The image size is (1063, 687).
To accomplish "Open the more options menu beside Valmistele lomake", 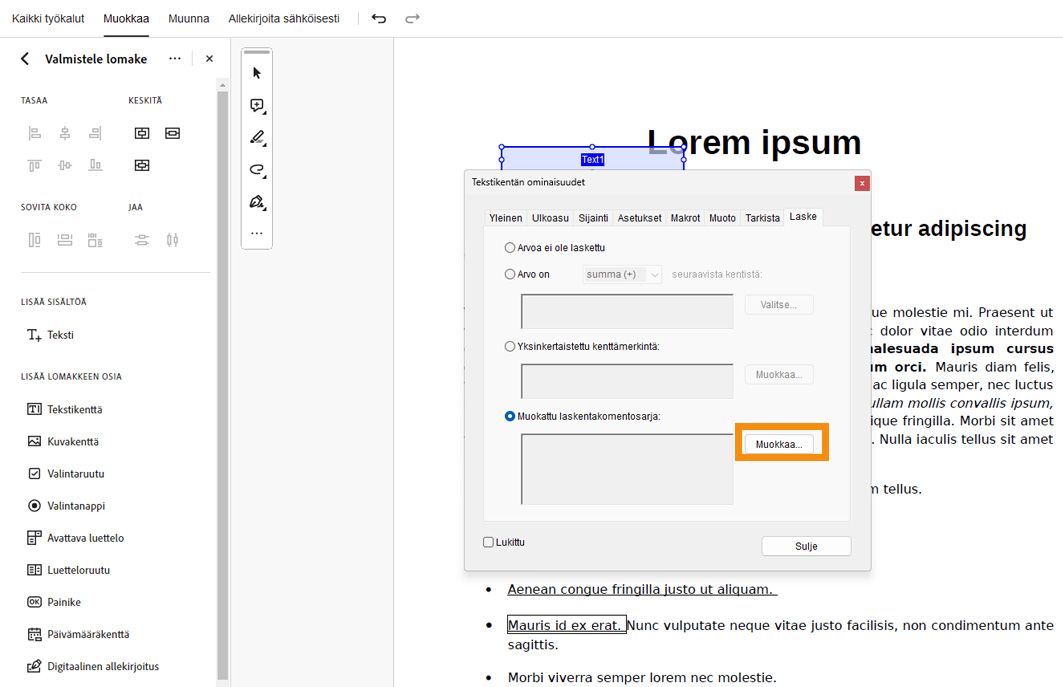I will coord(173,59).
